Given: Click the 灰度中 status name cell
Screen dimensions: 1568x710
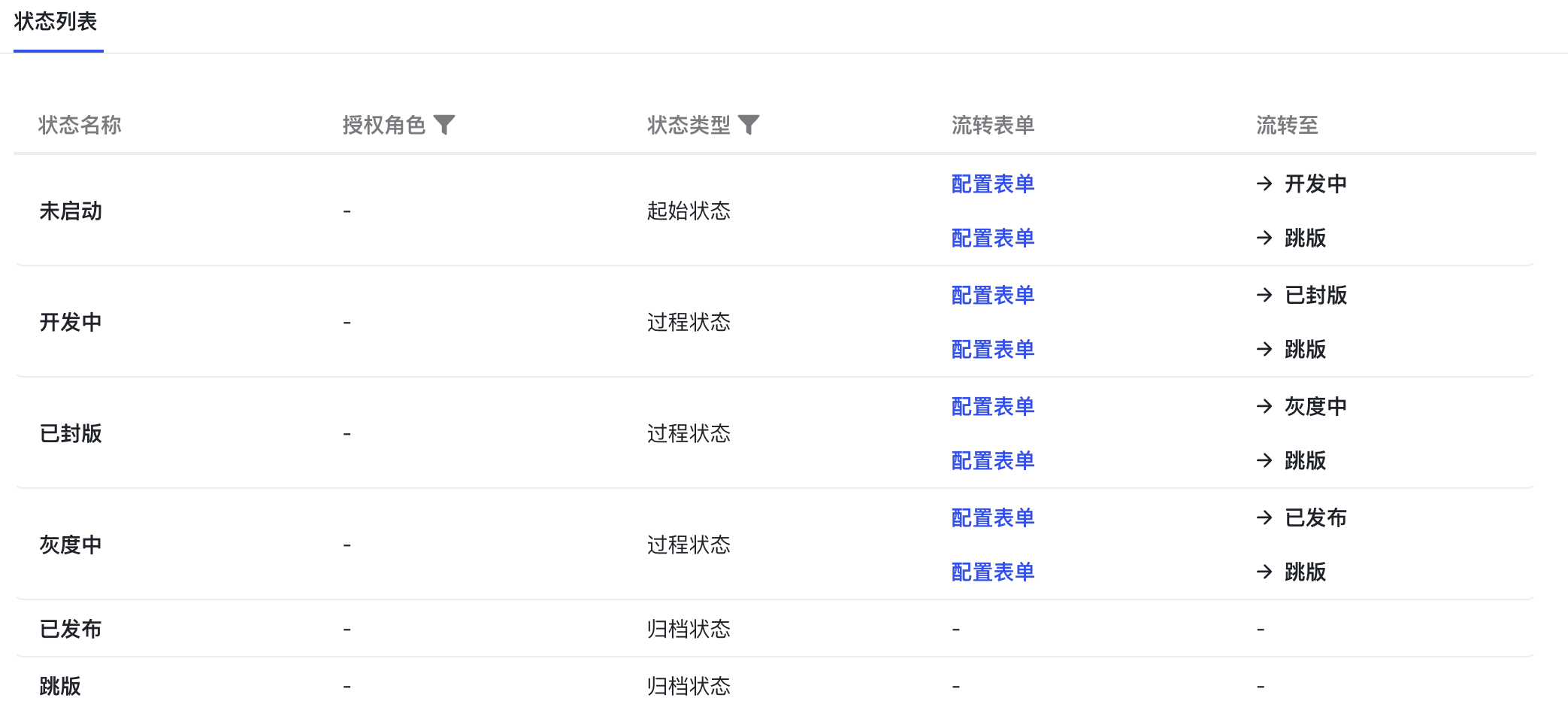Looking at the screenshot, I should tap(71, 545).
